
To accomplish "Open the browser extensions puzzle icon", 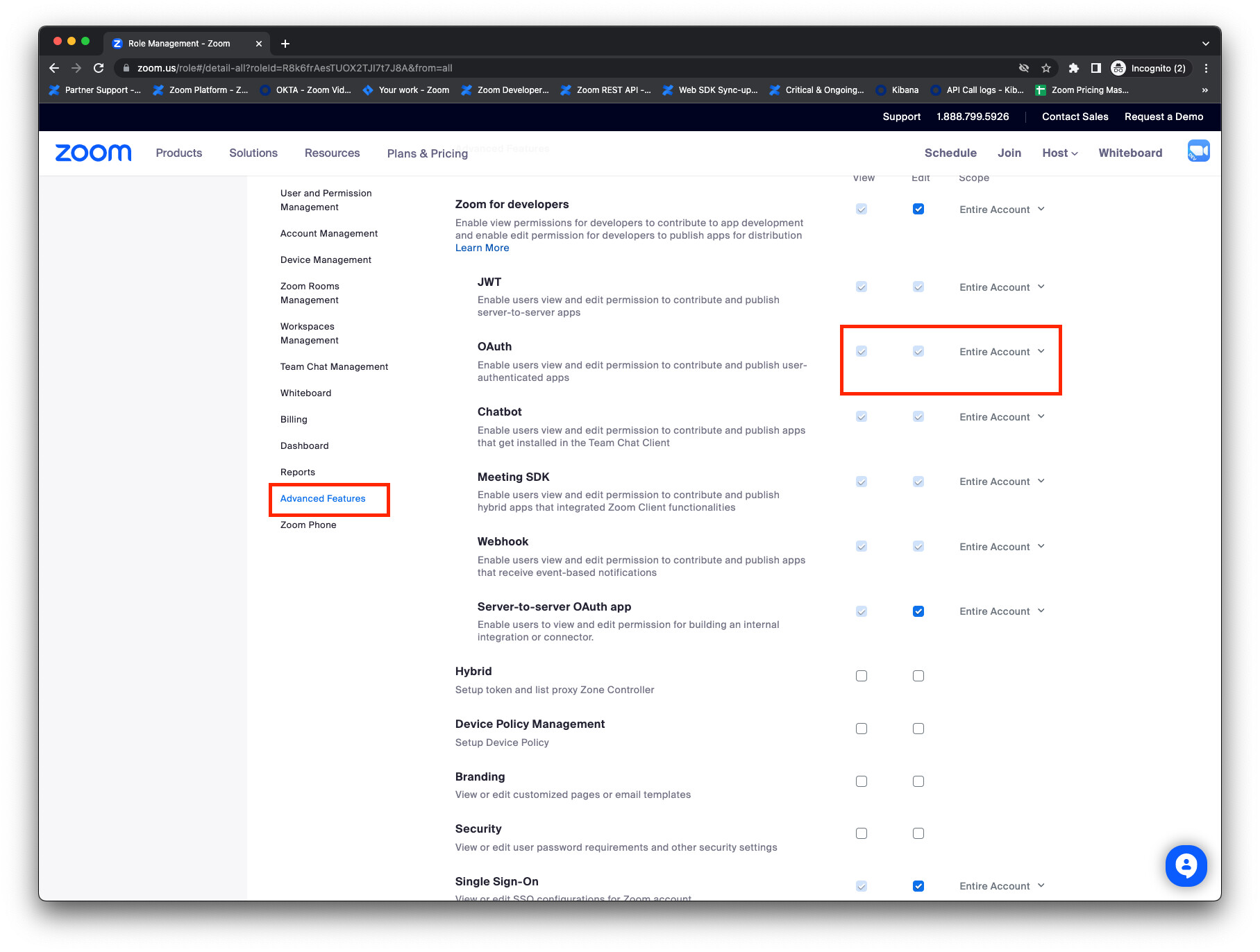I will tap(1073, 68).
